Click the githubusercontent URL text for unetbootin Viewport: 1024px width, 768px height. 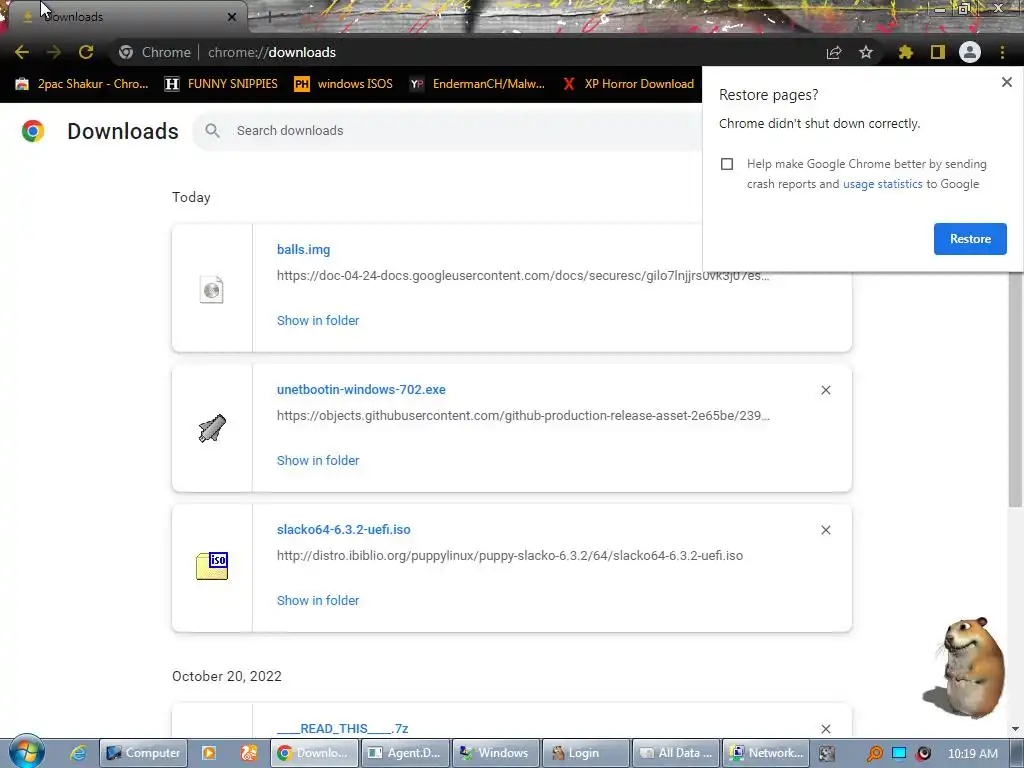pyautogui.click(x=523, y=416)
